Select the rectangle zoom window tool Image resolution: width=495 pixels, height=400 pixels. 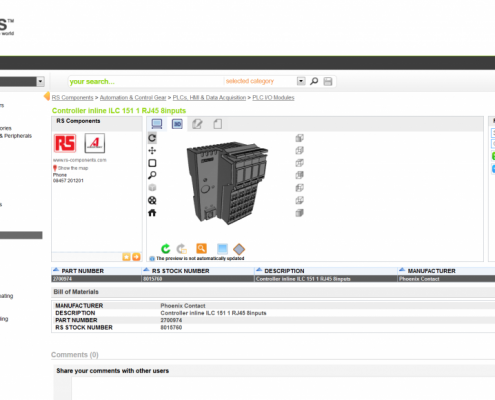point(152,163)
